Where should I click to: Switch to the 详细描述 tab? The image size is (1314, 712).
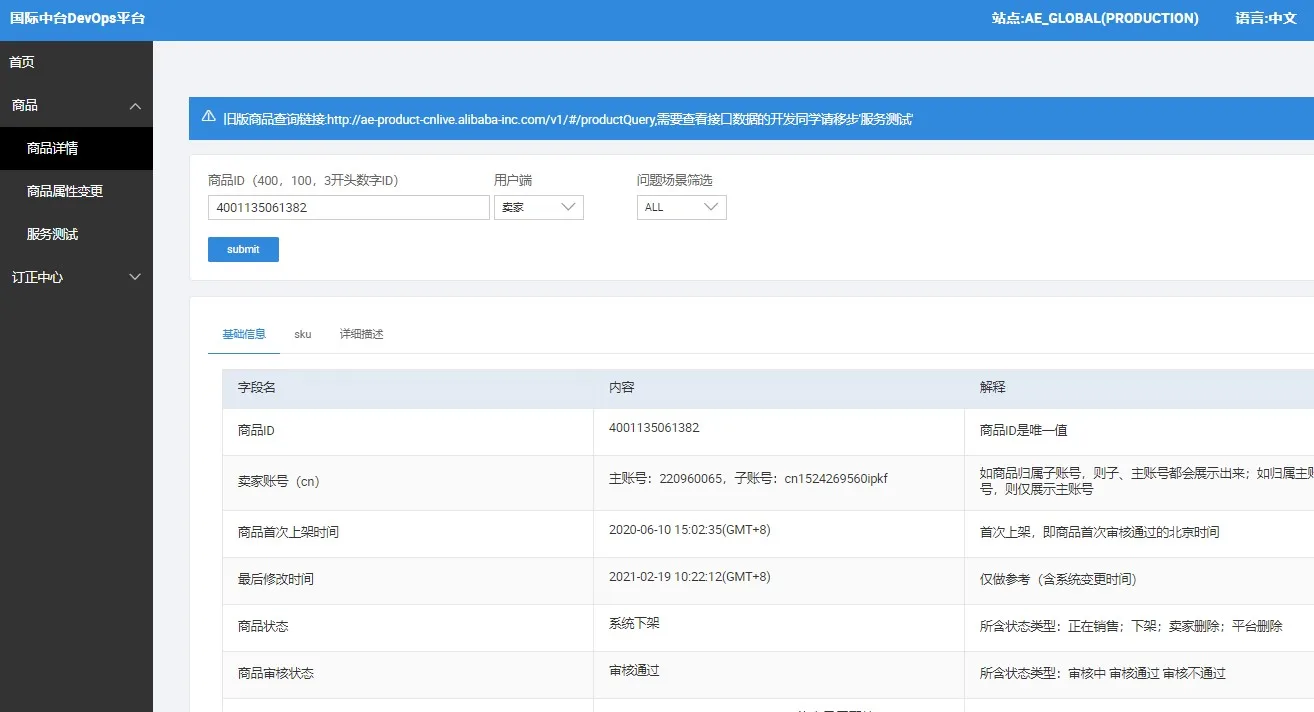pos(361,334)
